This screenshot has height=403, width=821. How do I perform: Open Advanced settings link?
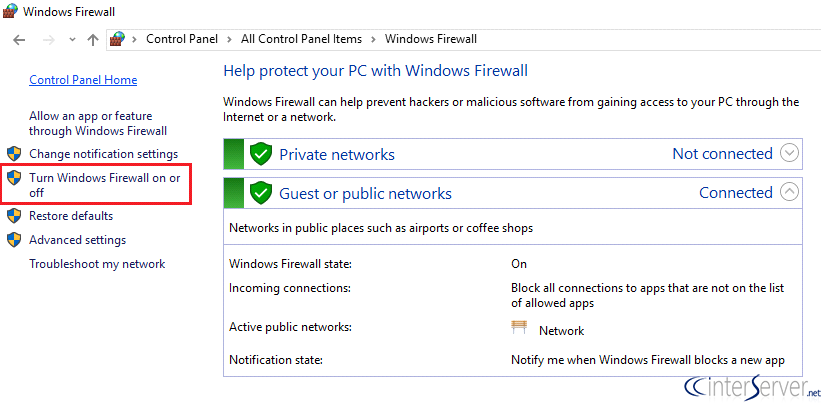point(77,240)
